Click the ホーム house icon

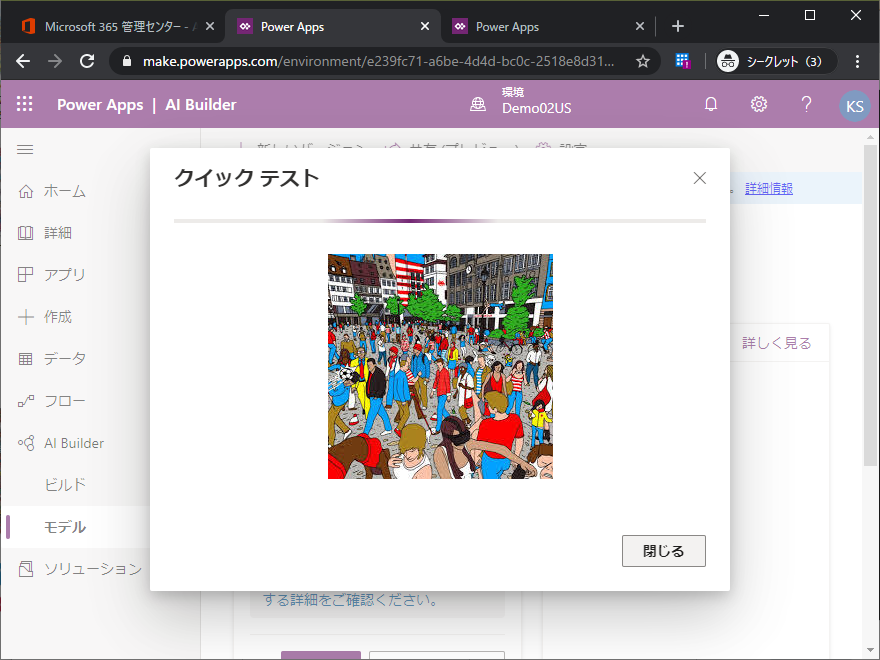[26, 191]
